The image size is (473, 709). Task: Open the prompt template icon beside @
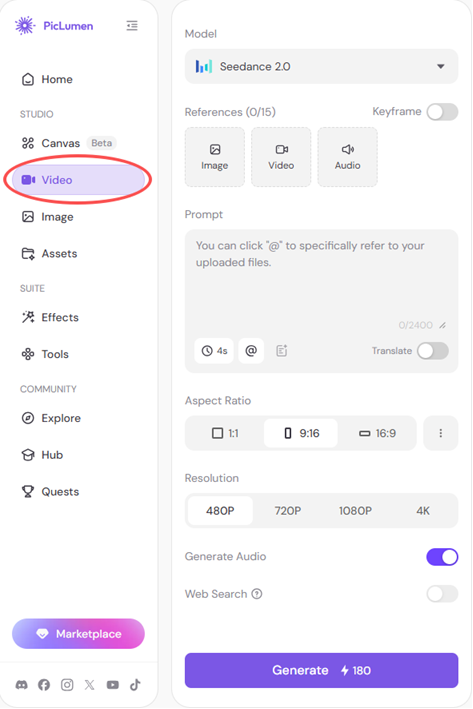point(281,350)
